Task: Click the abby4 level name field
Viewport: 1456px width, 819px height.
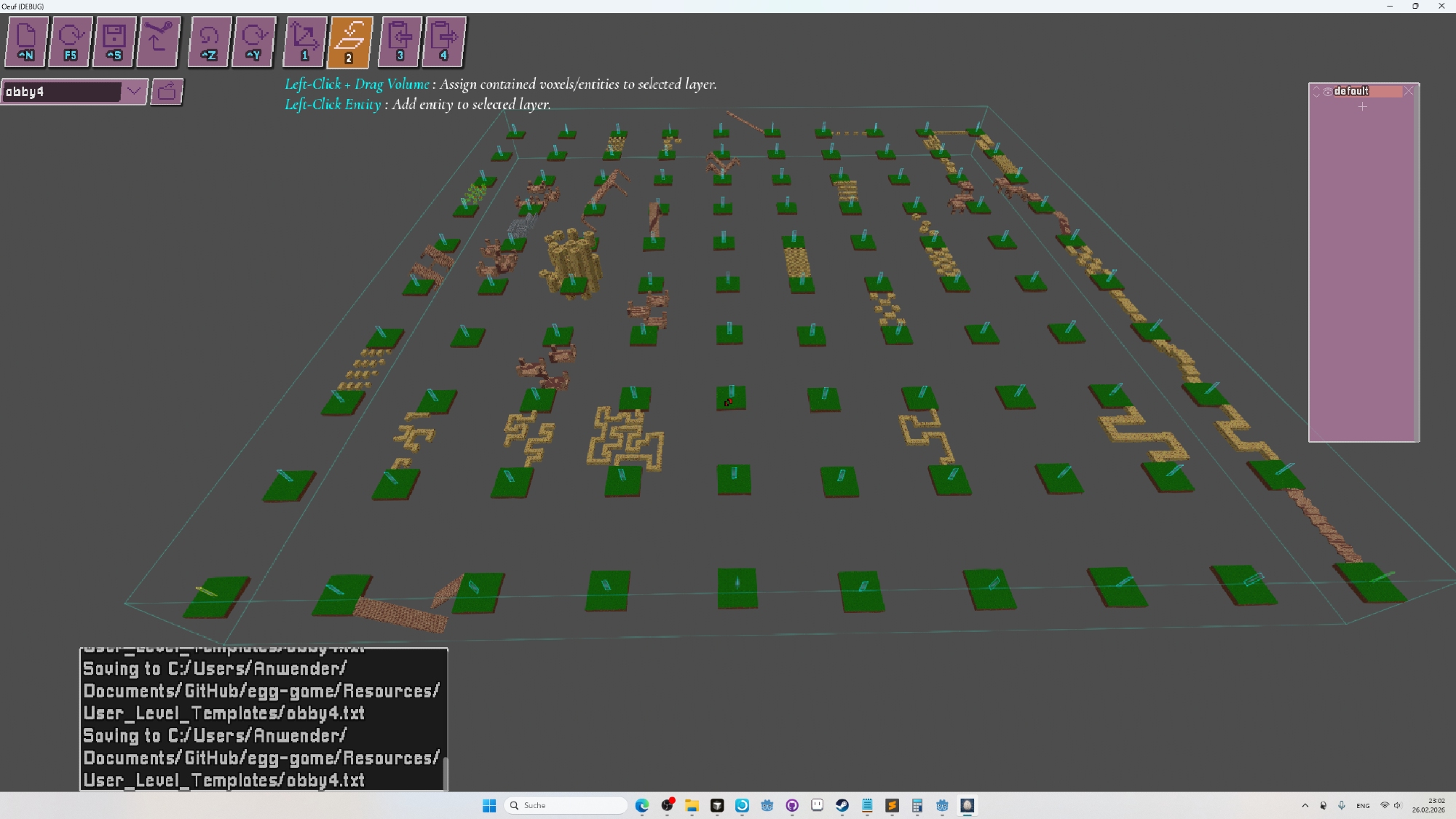Action: point(61,92)
